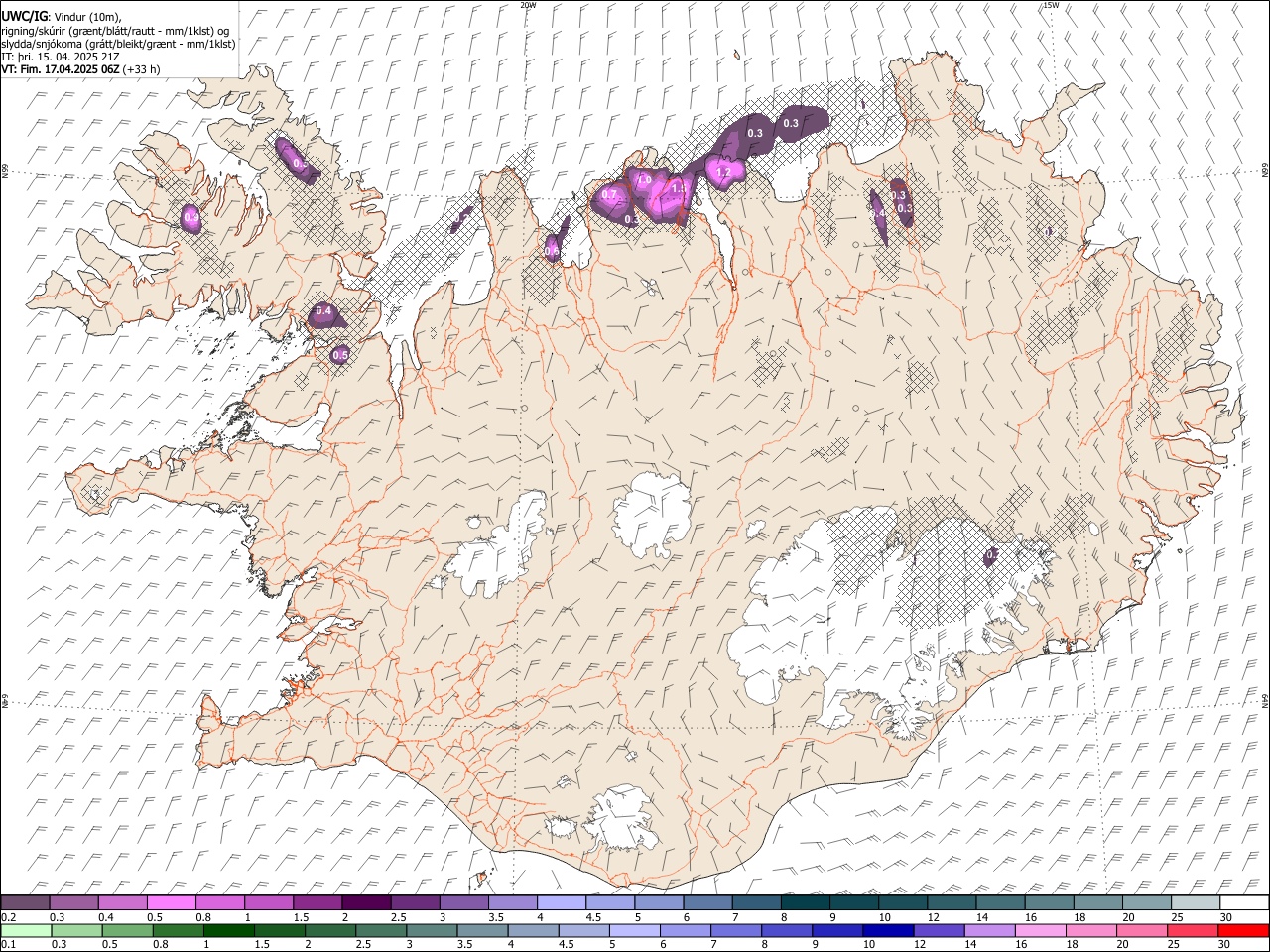The width and height of the screenshot is (1270, 952).
Task: Click the valid time line 'VT: Fim. 17.04.2025 06Z'
Action: point(62,69)
